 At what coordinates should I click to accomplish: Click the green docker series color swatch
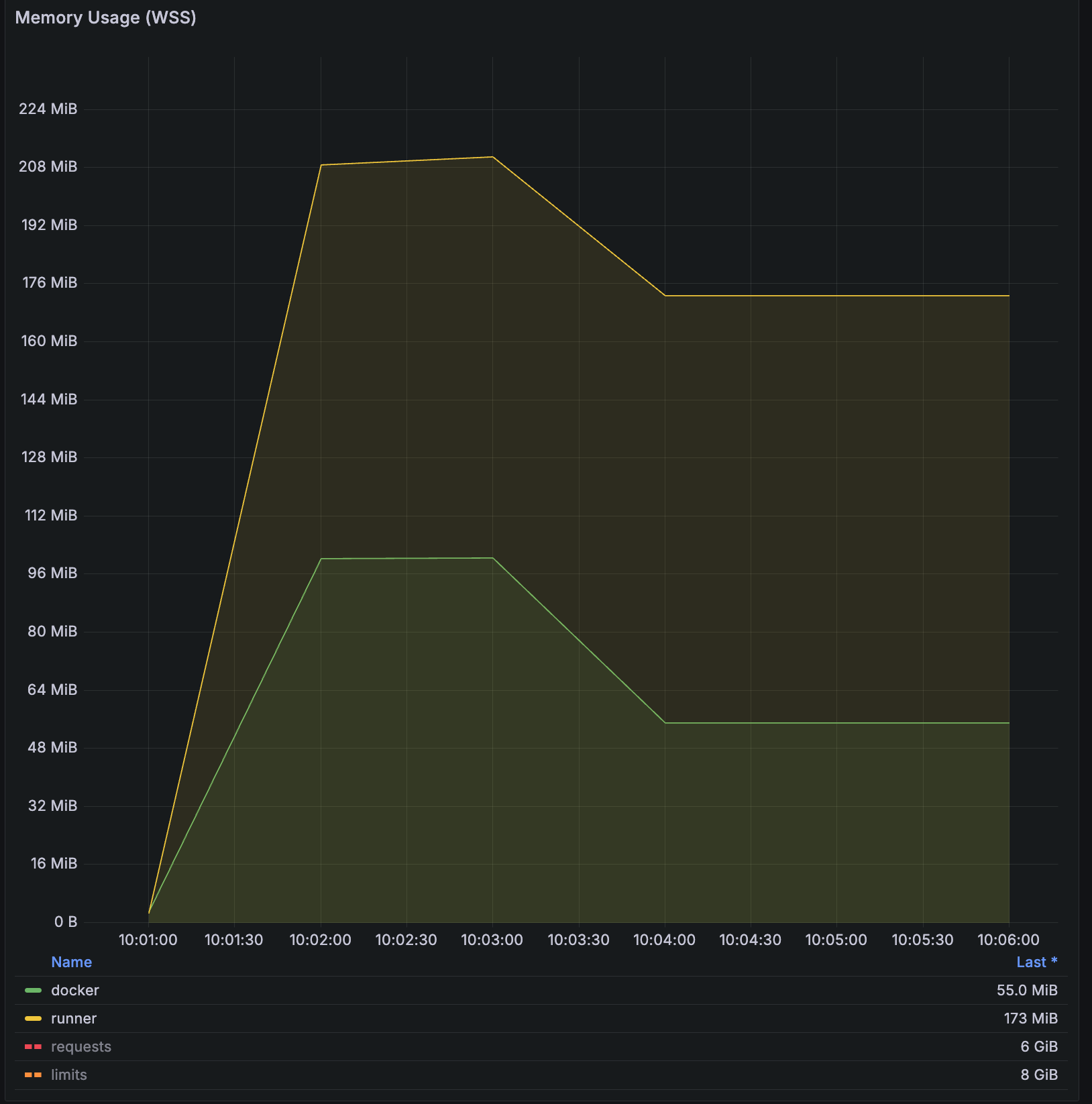33,990
